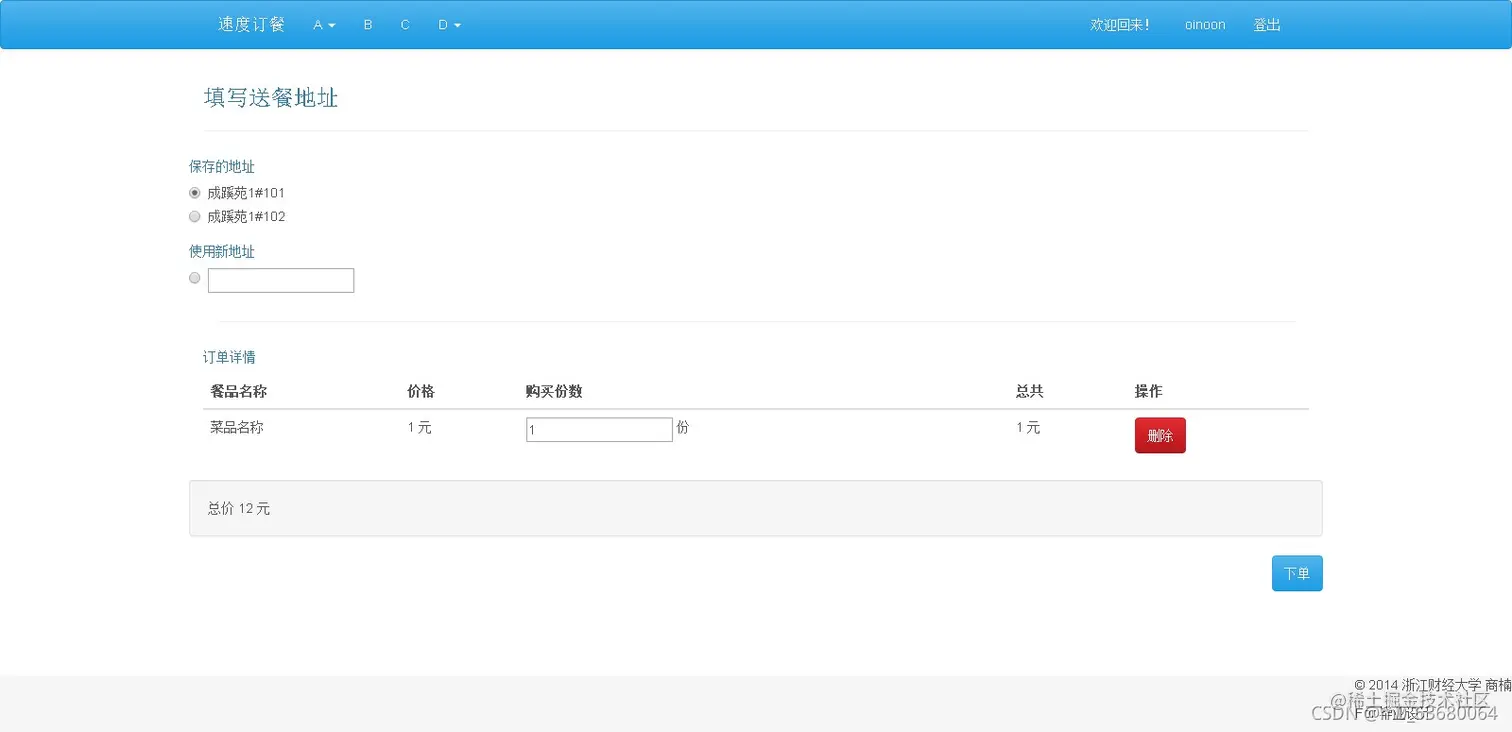This screenshot has width=1512, height=732.
Task: Click the 操作 column header
Action: pyautogui.click(x=1149, y=391)
